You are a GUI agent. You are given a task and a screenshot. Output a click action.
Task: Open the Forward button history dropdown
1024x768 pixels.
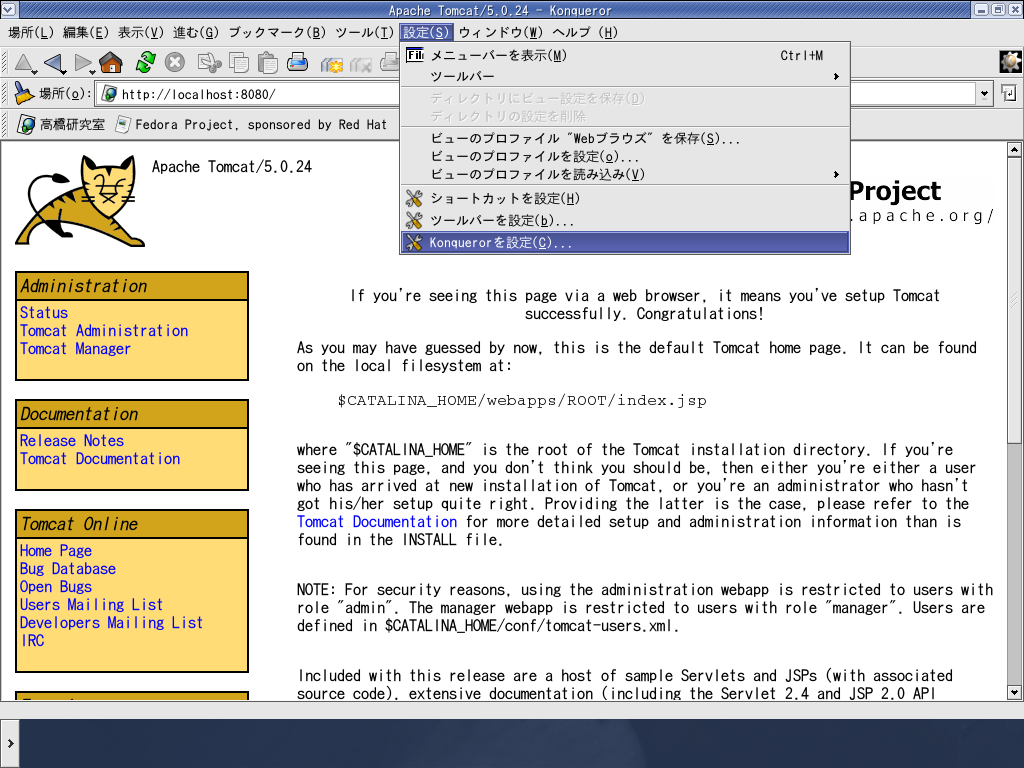pos(93,72)
